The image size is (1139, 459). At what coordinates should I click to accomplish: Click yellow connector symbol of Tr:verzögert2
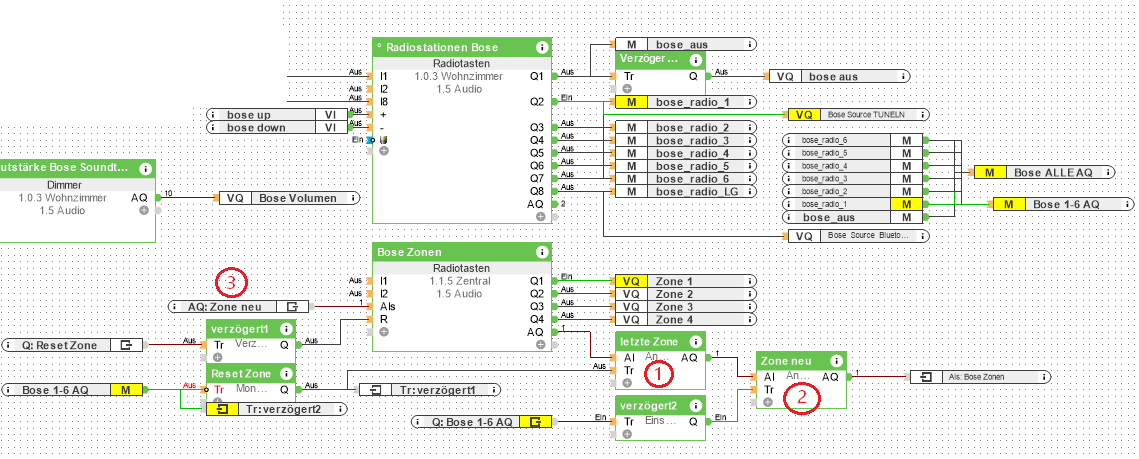(222, 409)
